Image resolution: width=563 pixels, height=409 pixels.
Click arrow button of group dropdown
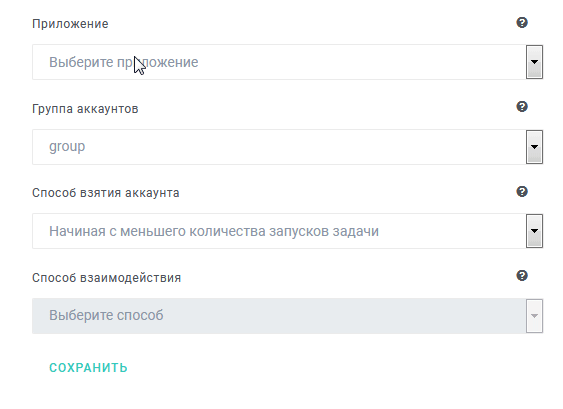[534, 147]
